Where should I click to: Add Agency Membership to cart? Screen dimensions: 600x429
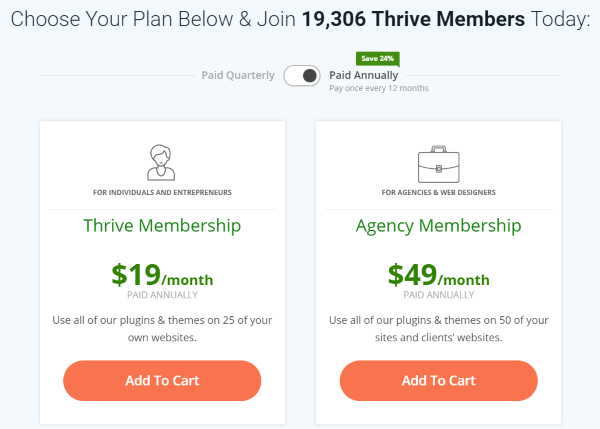[x=438, y=380]
